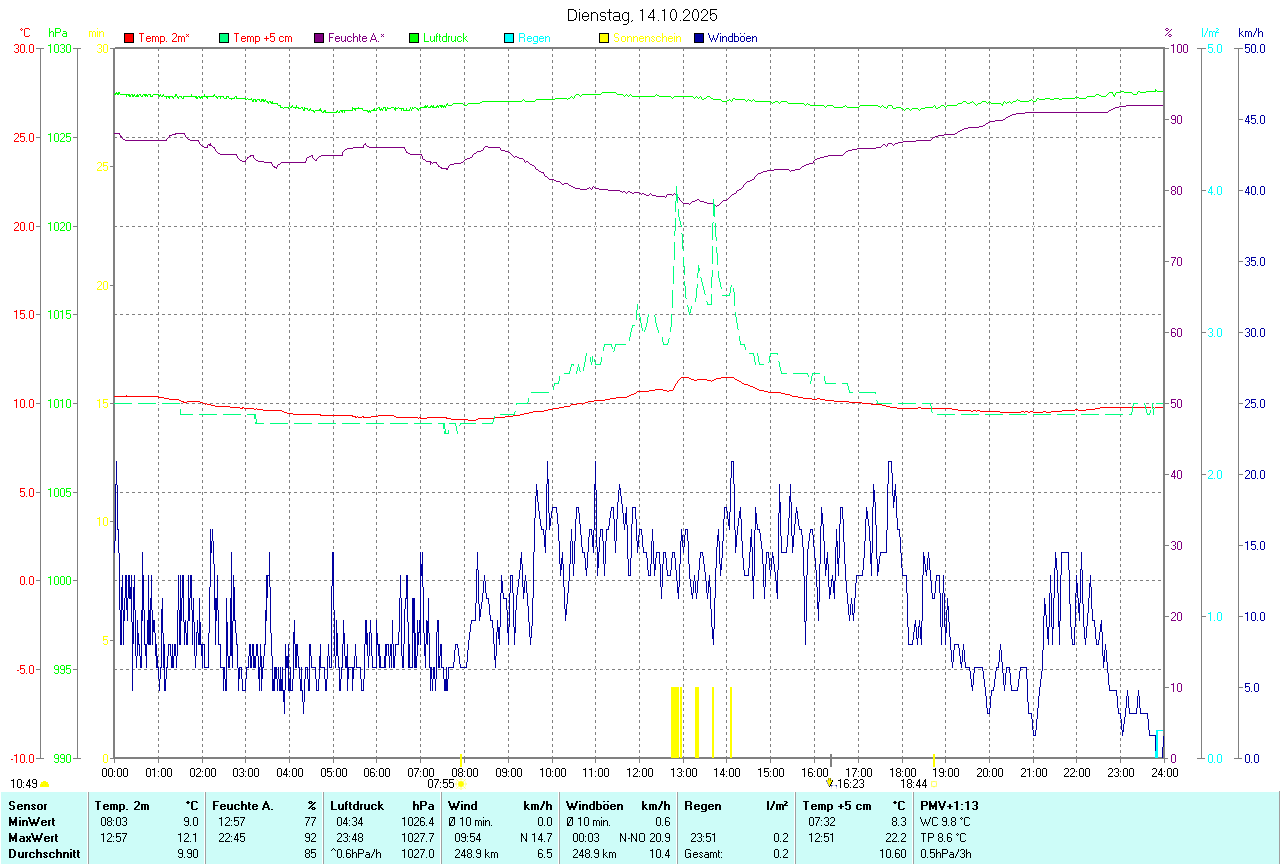Click the 12:00 label on time axis
1280x864 pixels.
point(640,772)
